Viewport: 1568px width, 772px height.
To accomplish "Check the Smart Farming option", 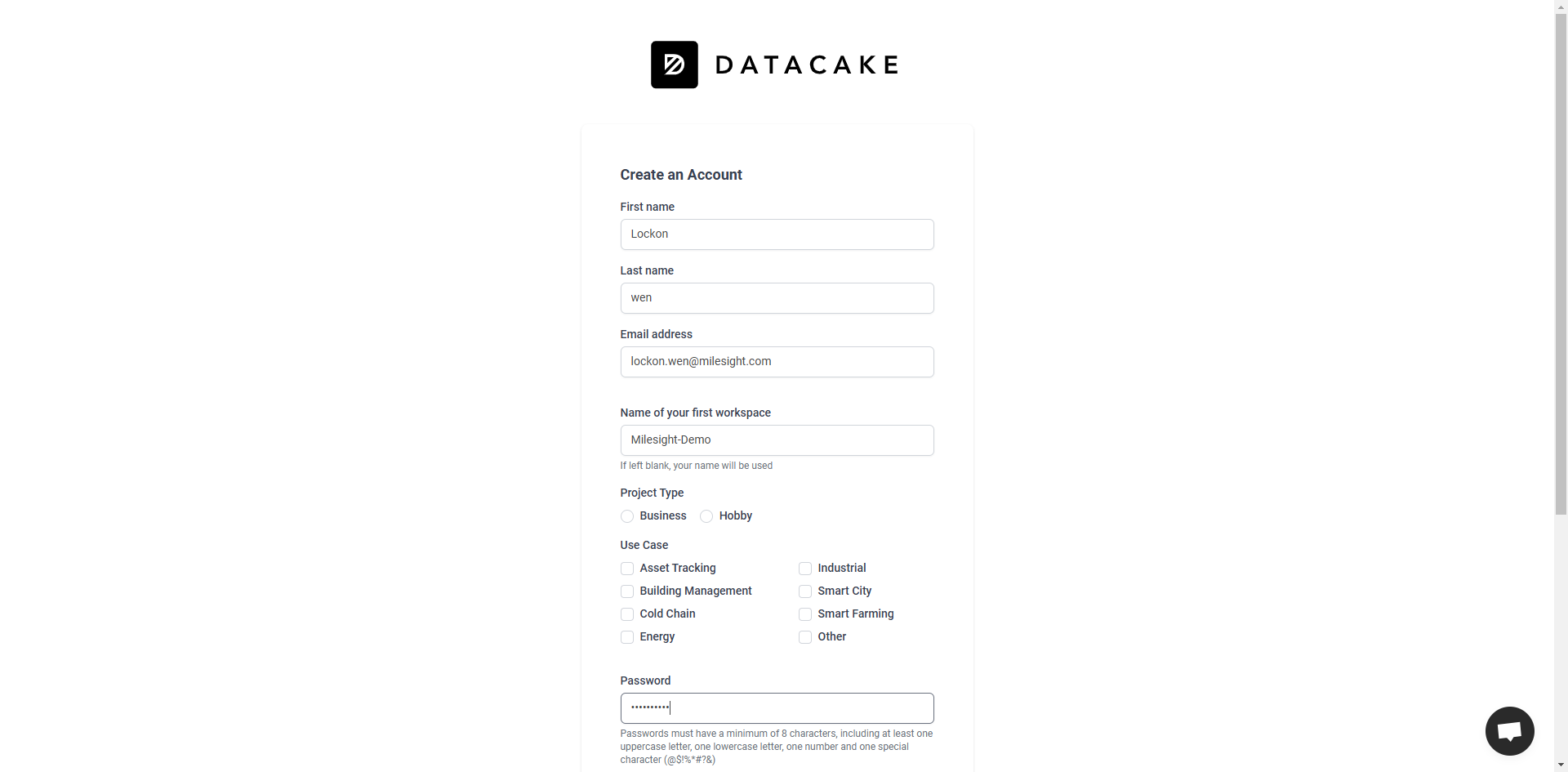I will click(804, 614).
